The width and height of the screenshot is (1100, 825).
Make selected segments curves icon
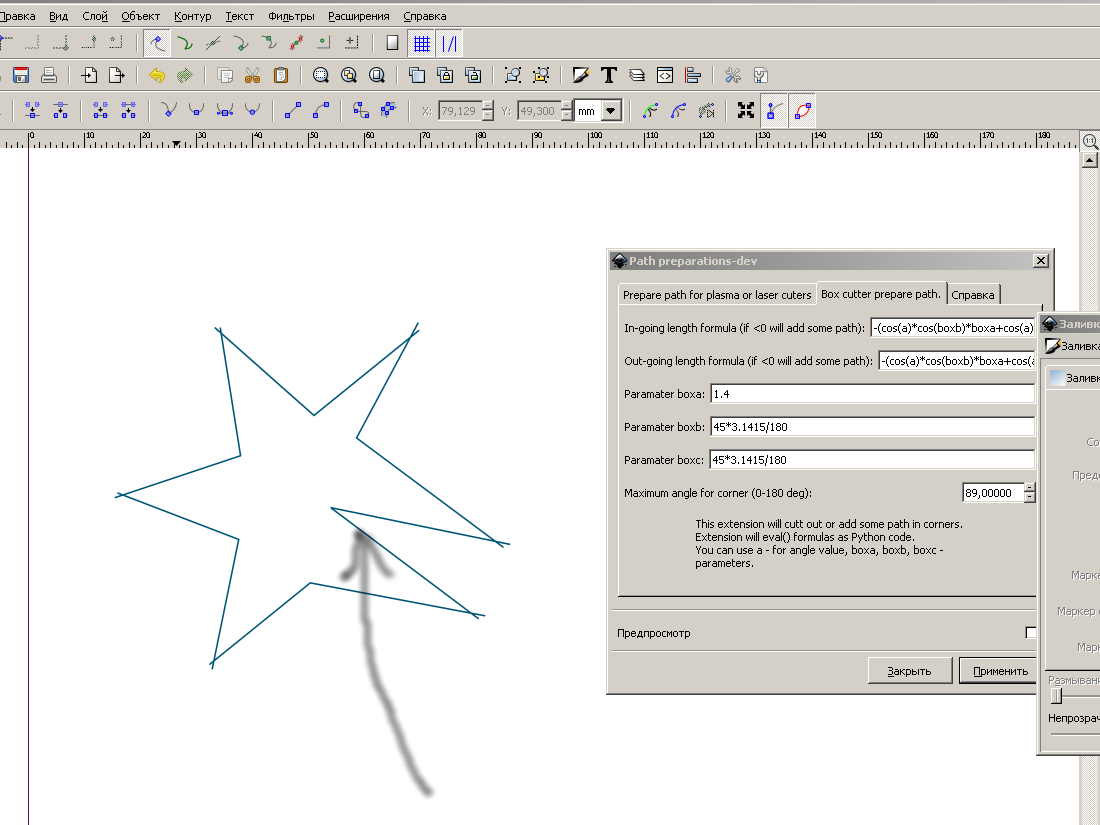click(321, 110)
